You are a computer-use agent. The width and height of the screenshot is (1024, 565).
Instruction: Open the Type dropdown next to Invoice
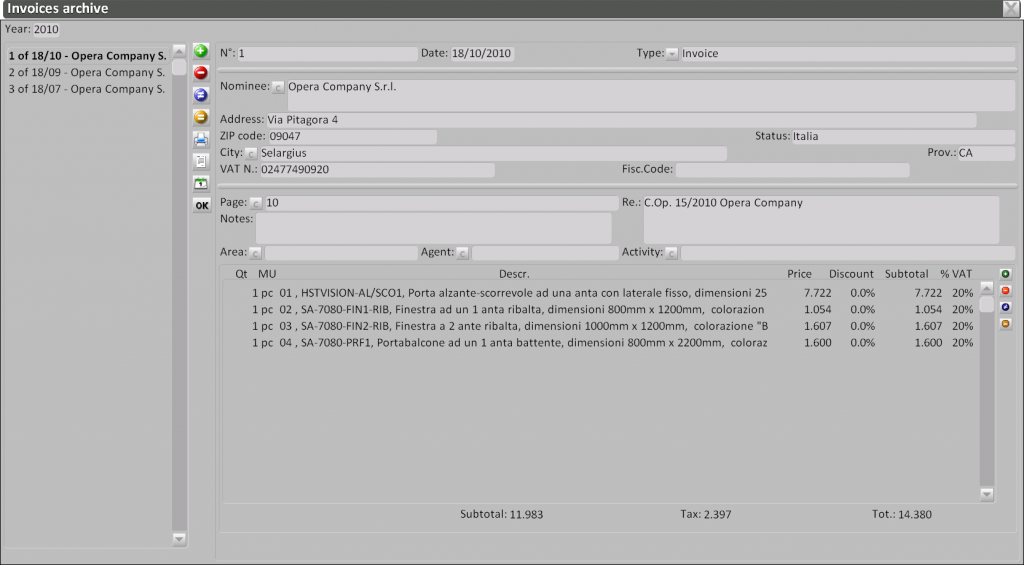672,54
